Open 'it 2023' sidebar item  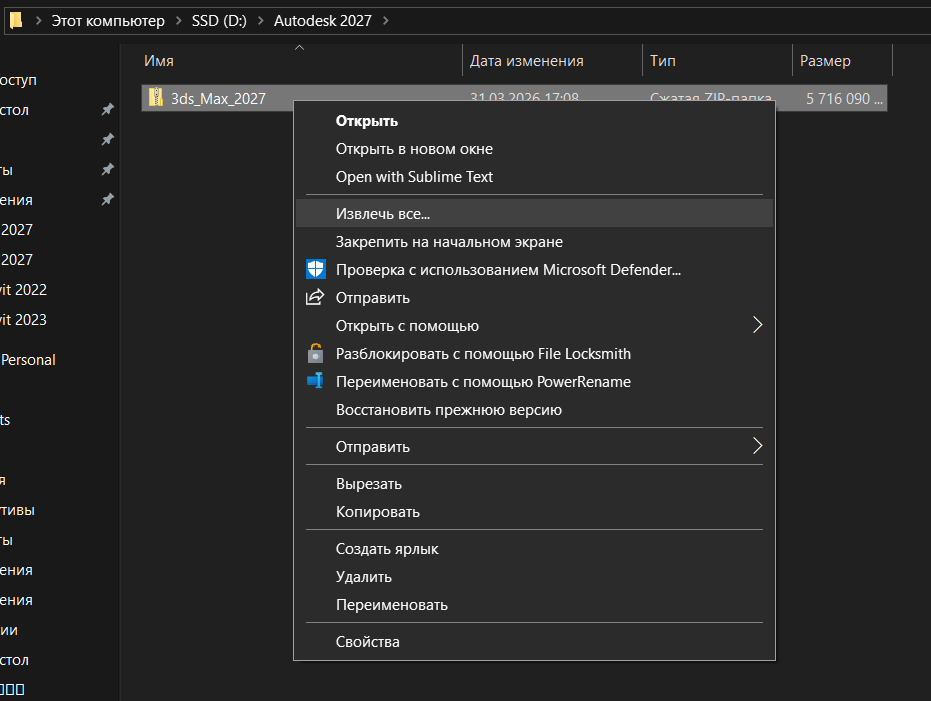(x=23, y=320)
